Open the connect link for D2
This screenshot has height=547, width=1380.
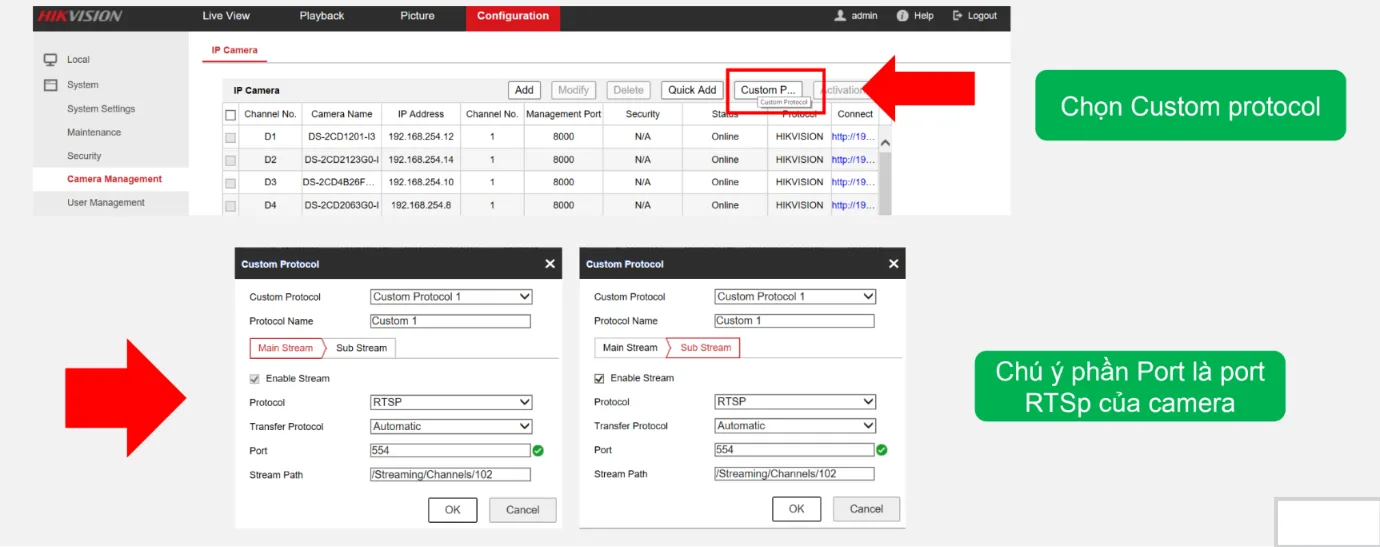coord(853,160)
